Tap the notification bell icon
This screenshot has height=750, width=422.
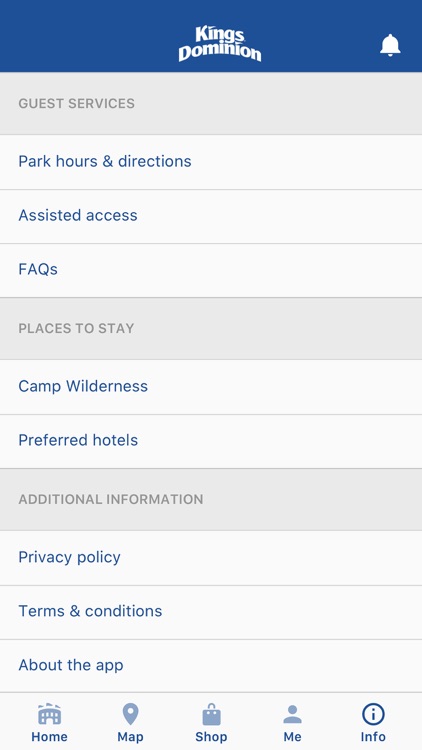(x=390, y=45)
